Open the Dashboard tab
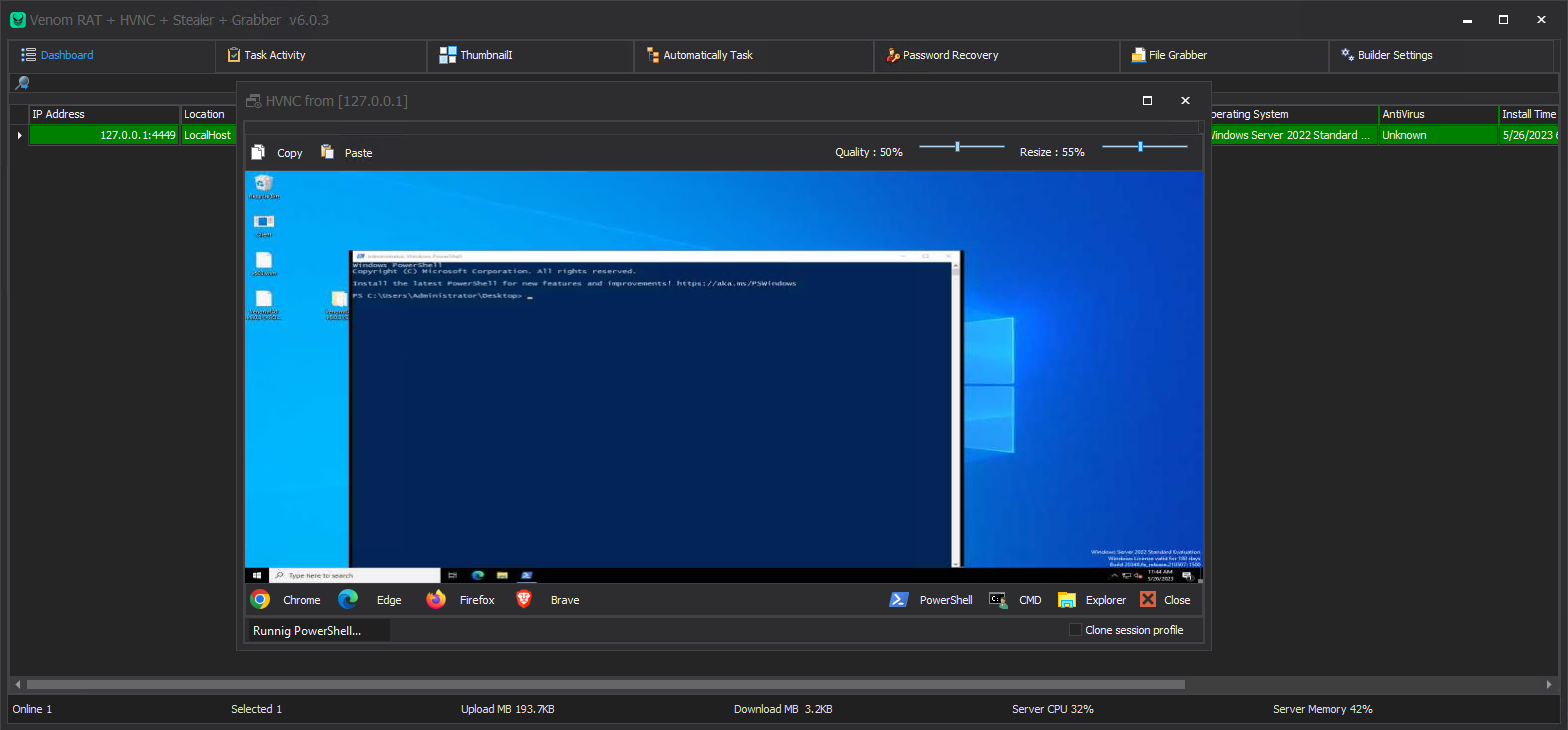Viewport: 1568px width, 730px height. (x=112, y=55)
